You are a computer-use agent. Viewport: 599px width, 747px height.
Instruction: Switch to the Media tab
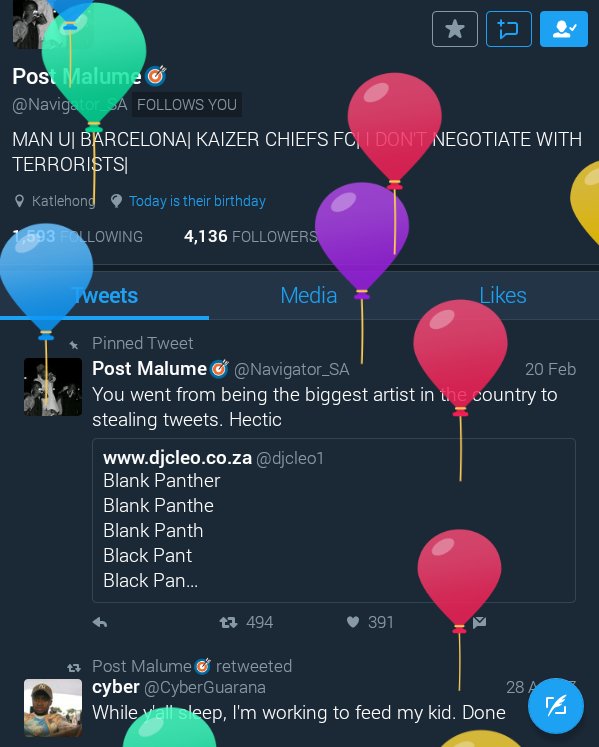[308, 295]
